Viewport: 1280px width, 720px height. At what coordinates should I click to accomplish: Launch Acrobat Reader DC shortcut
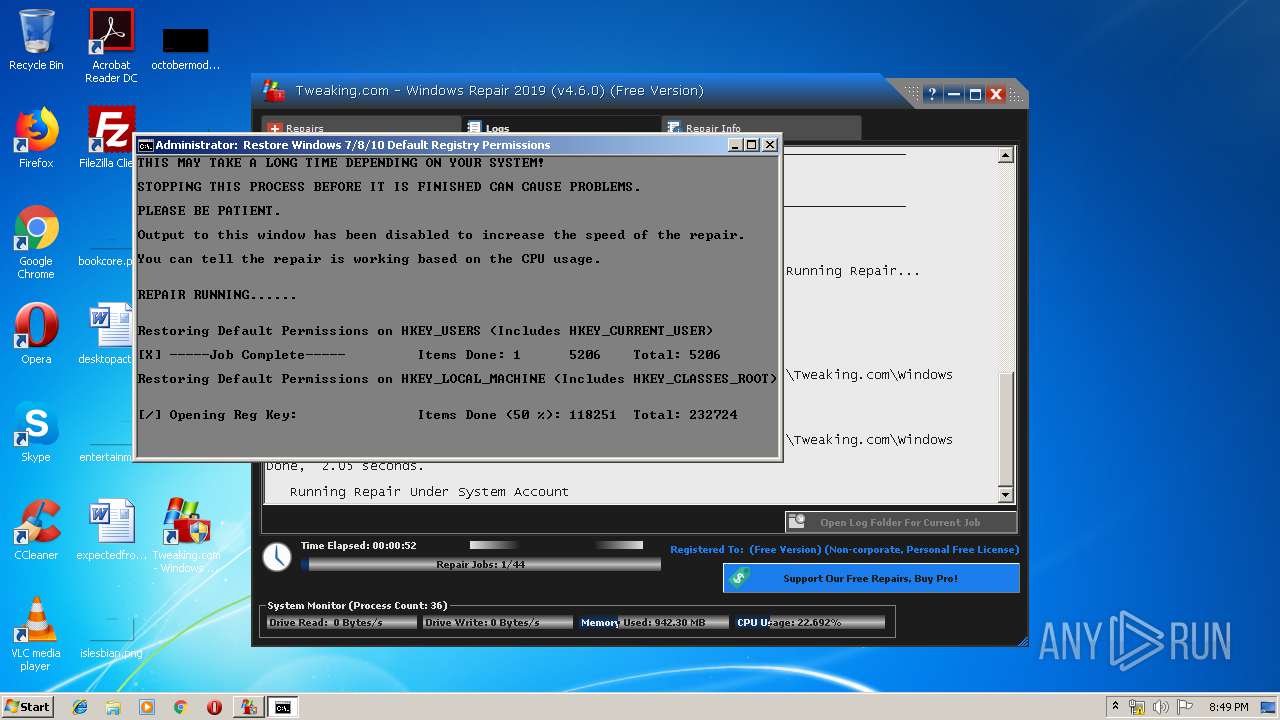[111, 46]
